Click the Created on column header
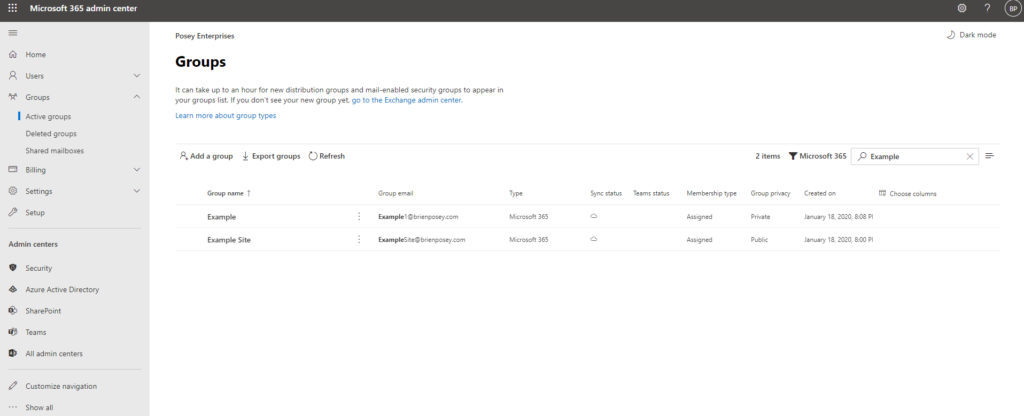1024x416 pixels. (x=820, y=193)
